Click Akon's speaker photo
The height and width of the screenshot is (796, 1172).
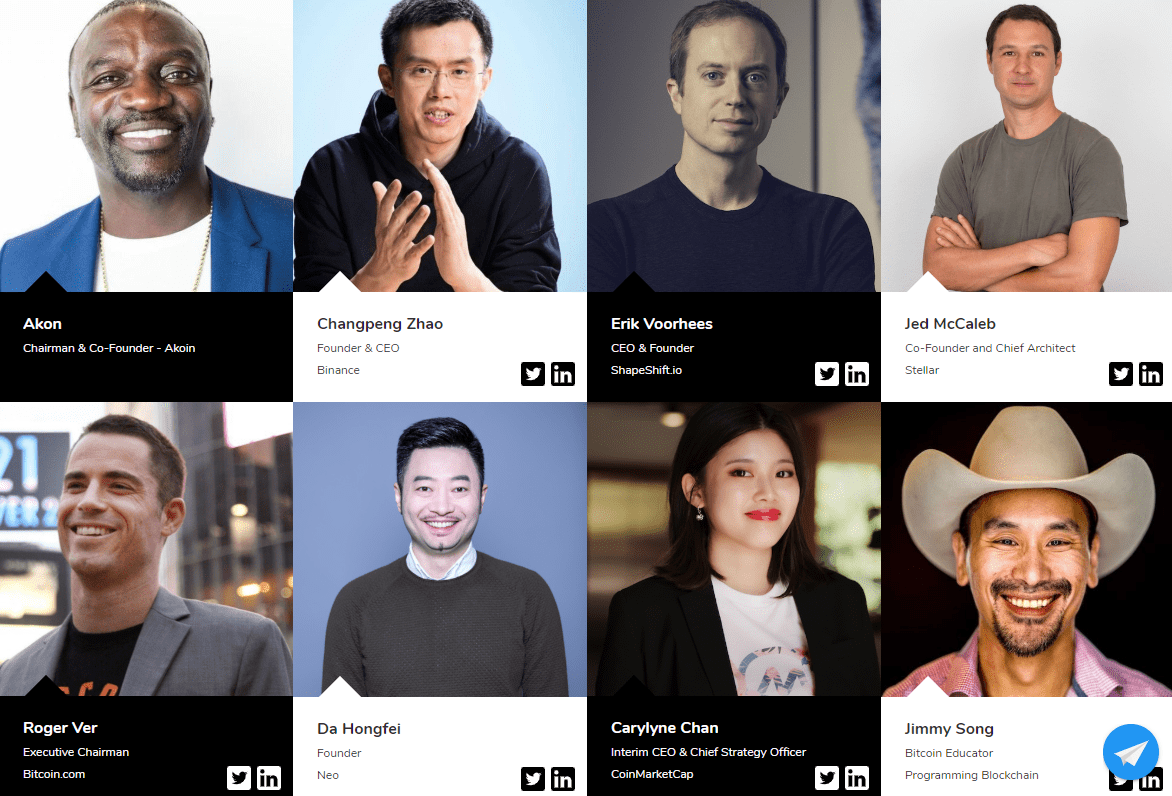[x=146, y=146]
